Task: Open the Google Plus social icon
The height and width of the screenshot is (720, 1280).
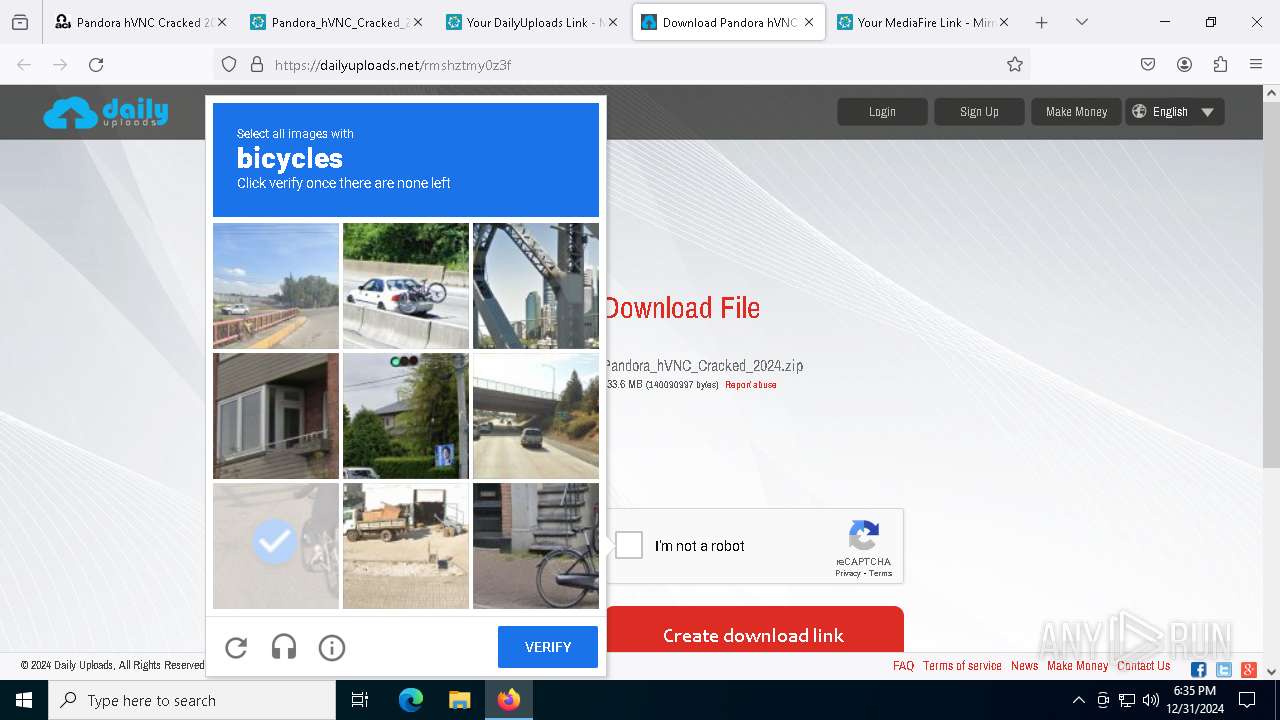Action: pos(1249,670)
